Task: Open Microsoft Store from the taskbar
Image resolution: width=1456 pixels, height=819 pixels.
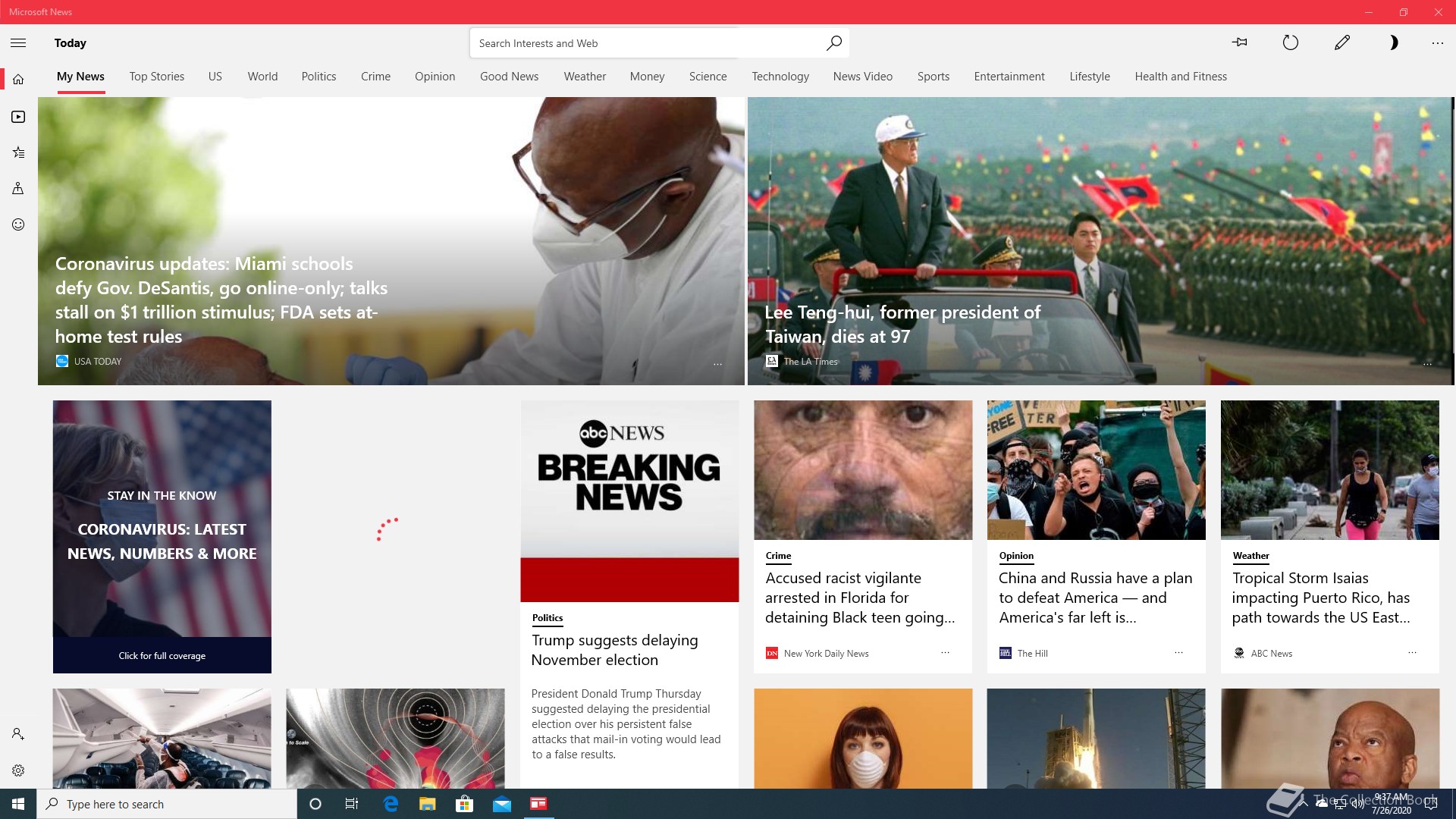Action: [x=464, y=804]
